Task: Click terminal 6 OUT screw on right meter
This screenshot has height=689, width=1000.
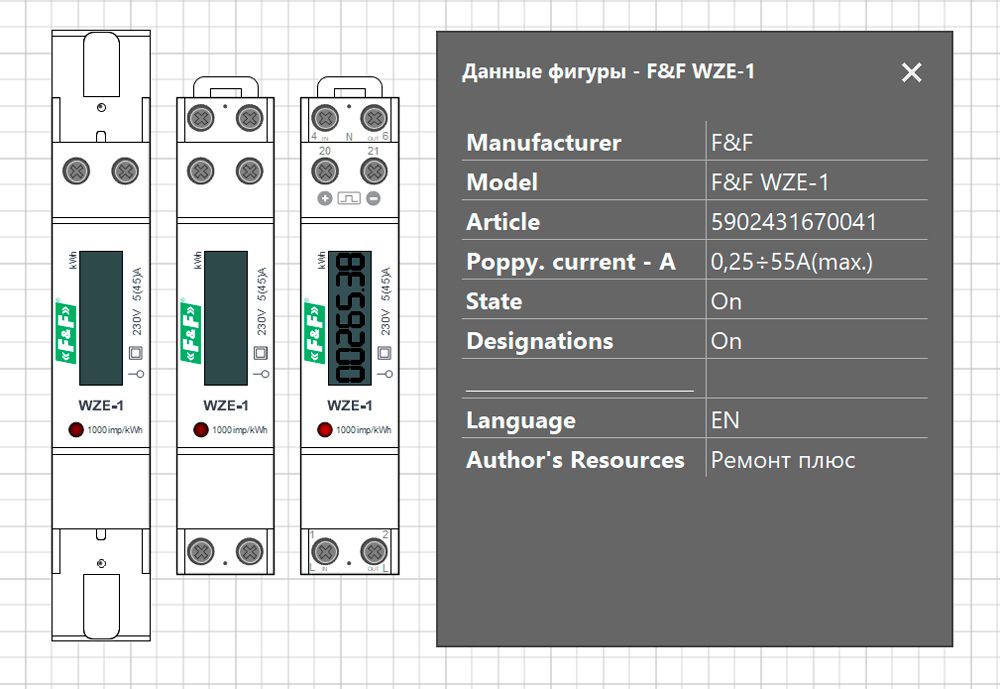Action: click(x=374, y=118)
